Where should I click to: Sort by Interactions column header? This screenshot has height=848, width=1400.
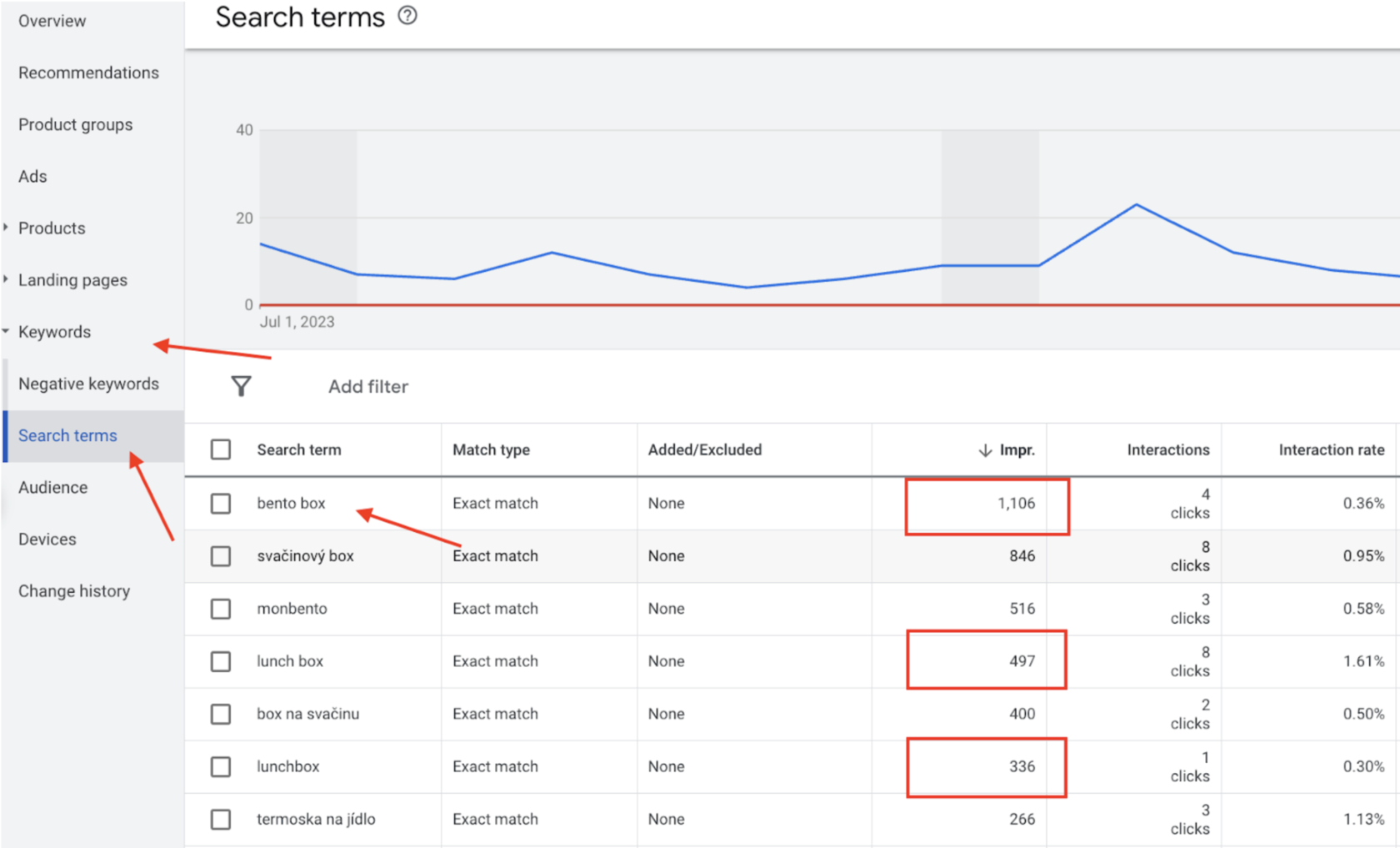(1168, 450)
